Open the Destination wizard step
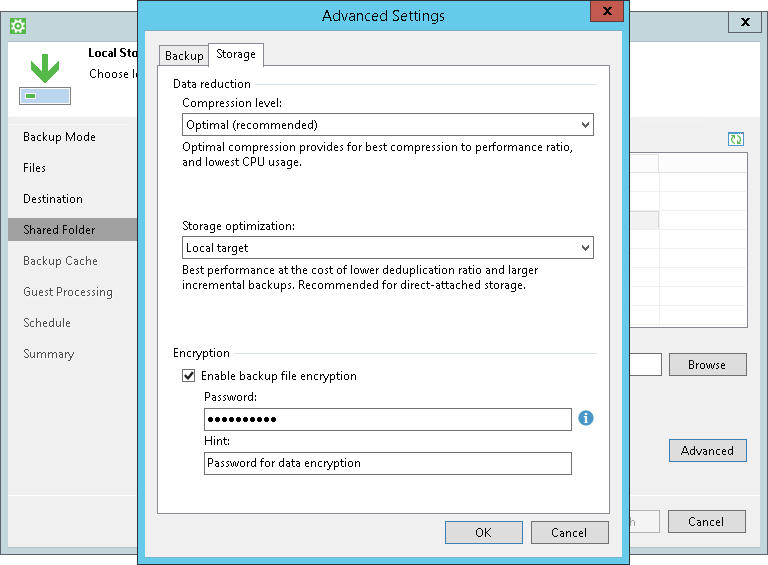 pos(53,199)
